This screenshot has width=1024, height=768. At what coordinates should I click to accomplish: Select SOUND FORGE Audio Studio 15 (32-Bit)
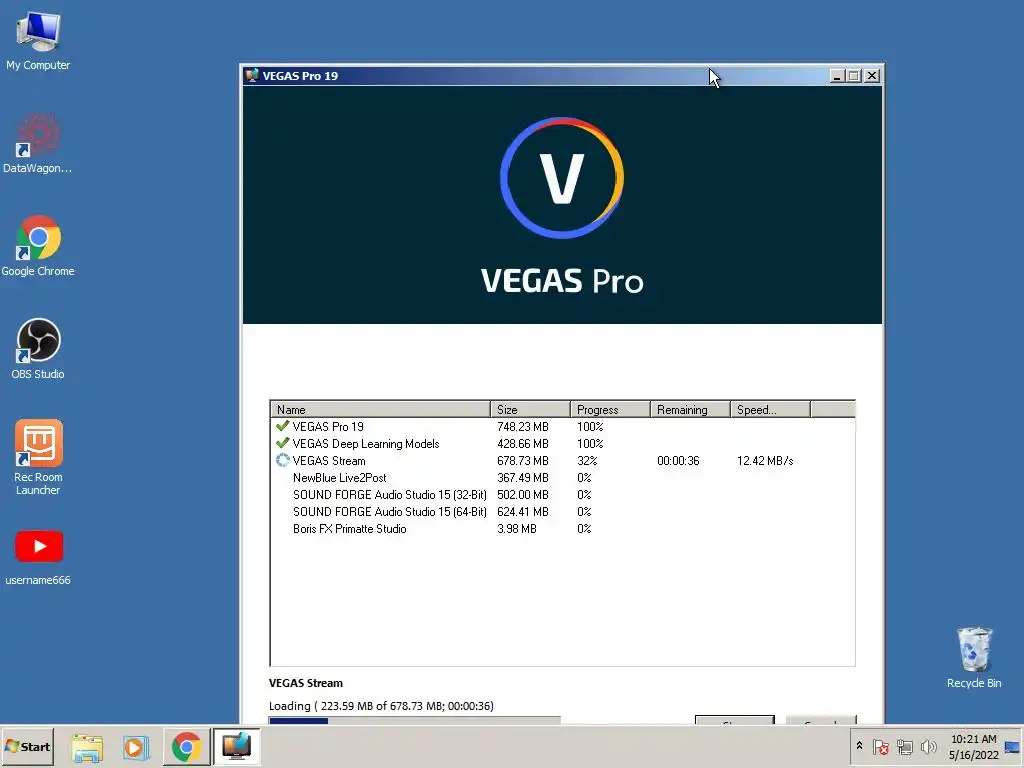[x=562, y=494]
